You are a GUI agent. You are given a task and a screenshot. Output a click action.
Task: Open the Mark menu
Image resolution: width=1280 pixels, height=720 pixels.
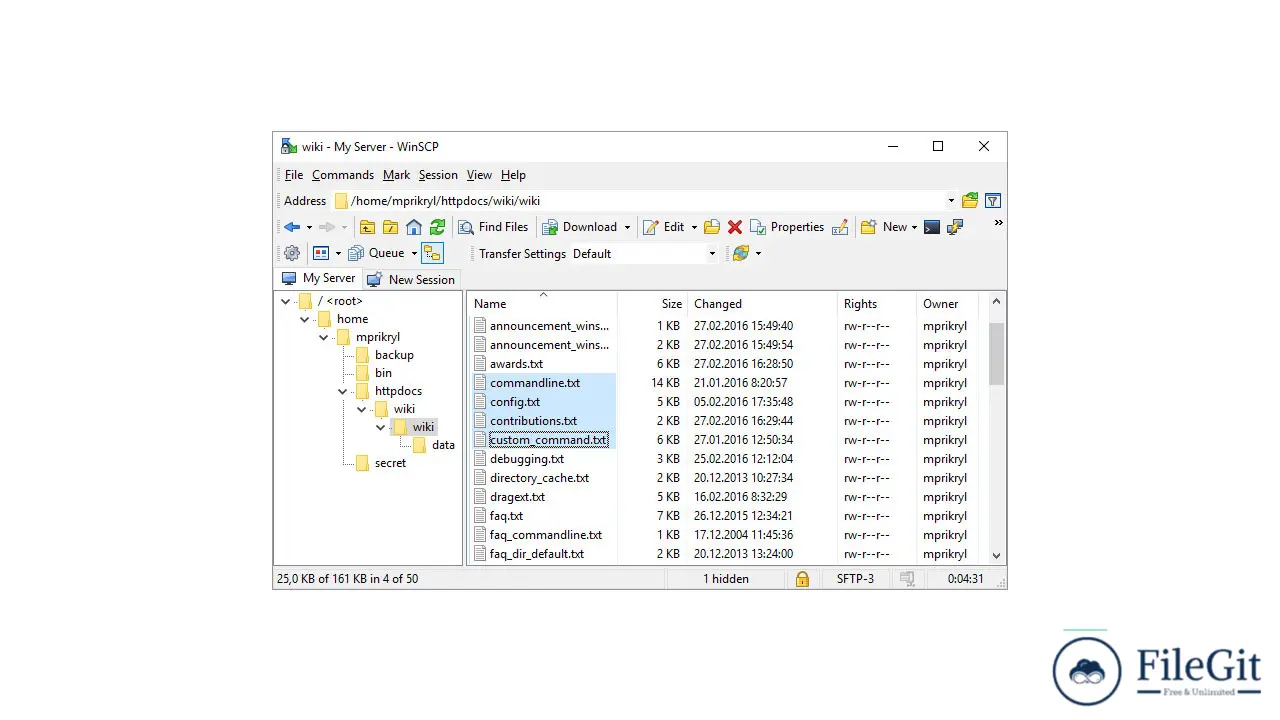(396, 175)
